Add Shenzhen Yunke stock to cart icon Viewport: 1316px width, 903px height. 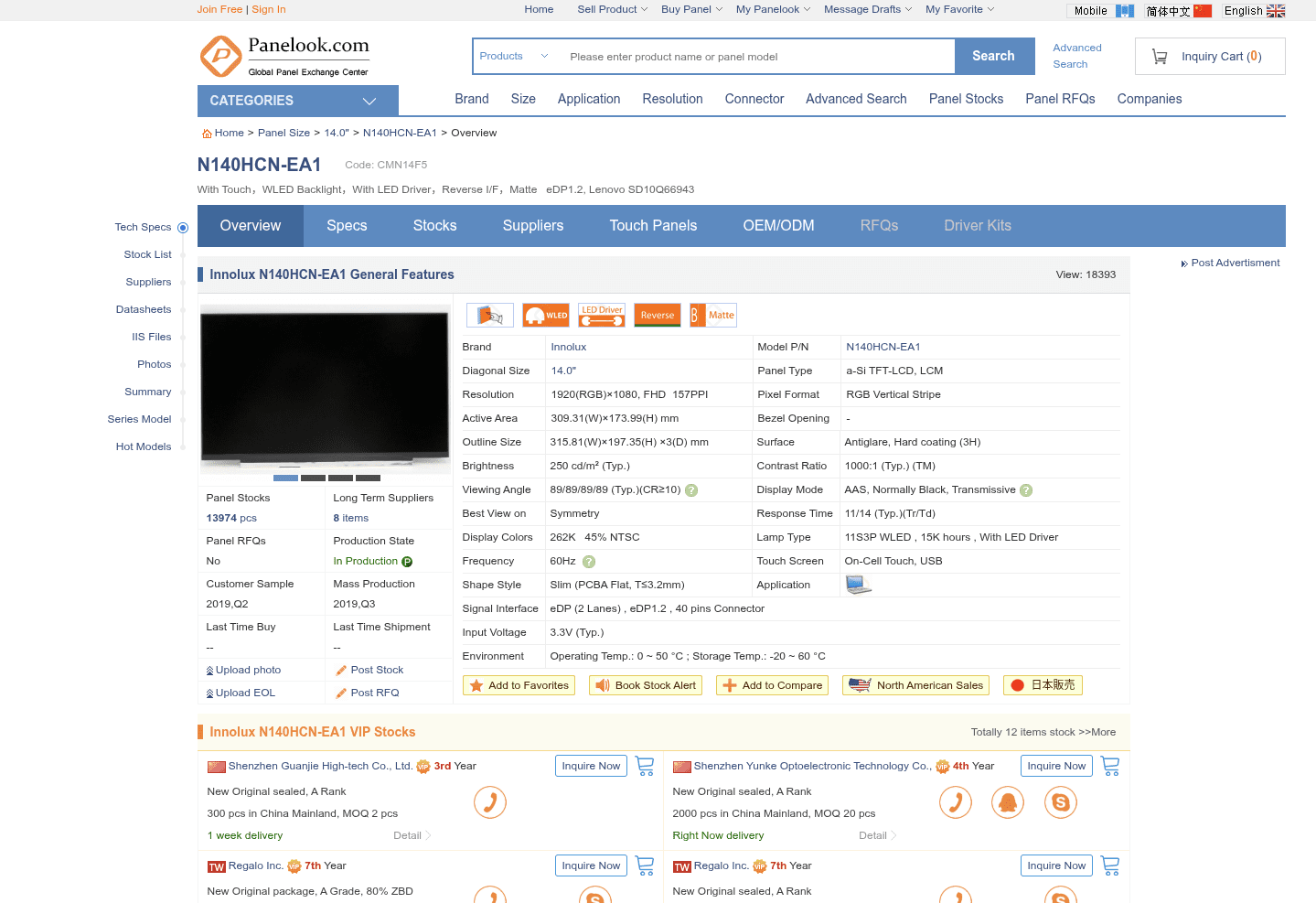pyautogui.click(x=1110, y=766)
